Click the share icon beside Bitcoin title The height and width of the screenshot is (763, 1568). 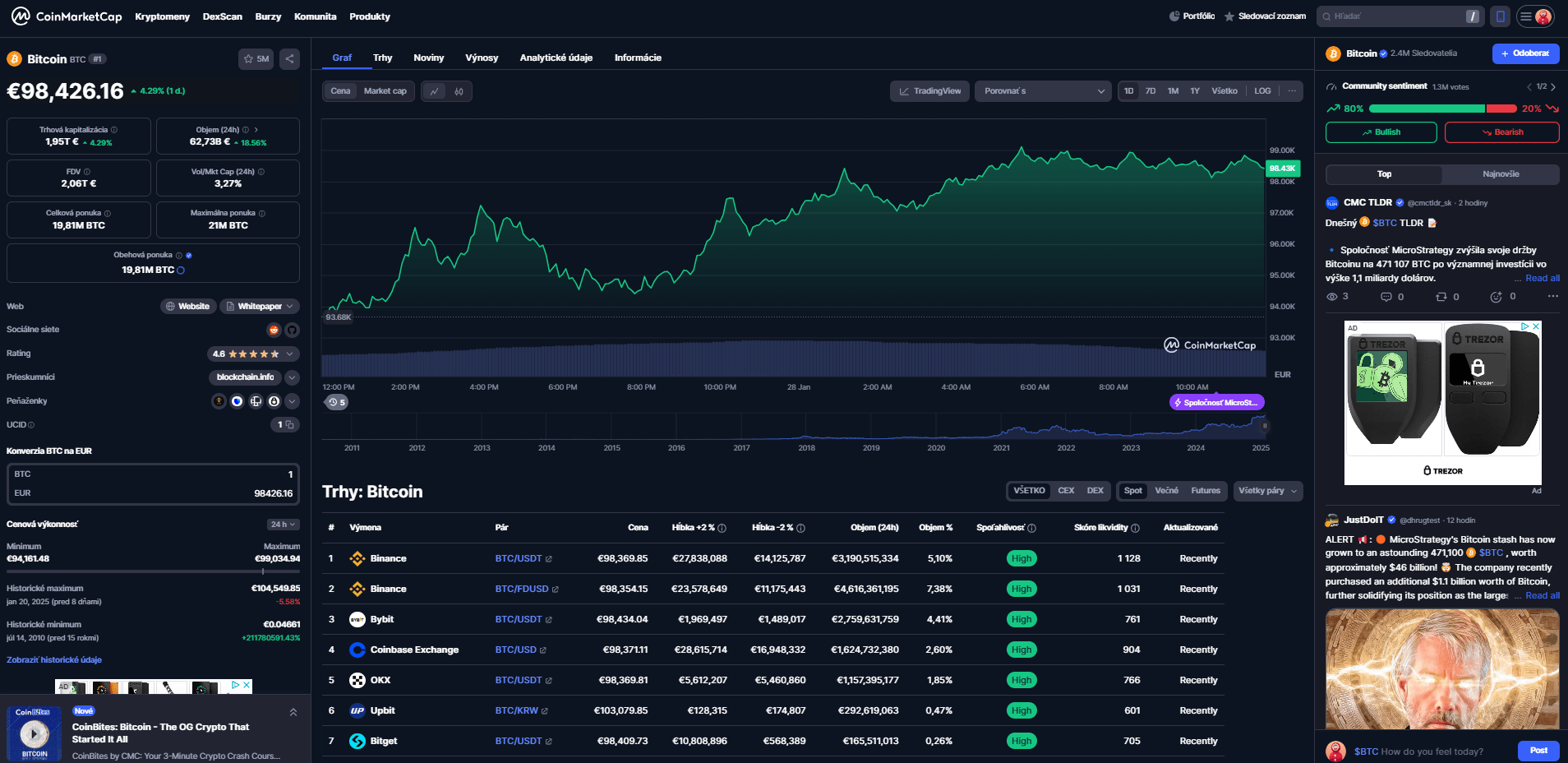point(289,58)
